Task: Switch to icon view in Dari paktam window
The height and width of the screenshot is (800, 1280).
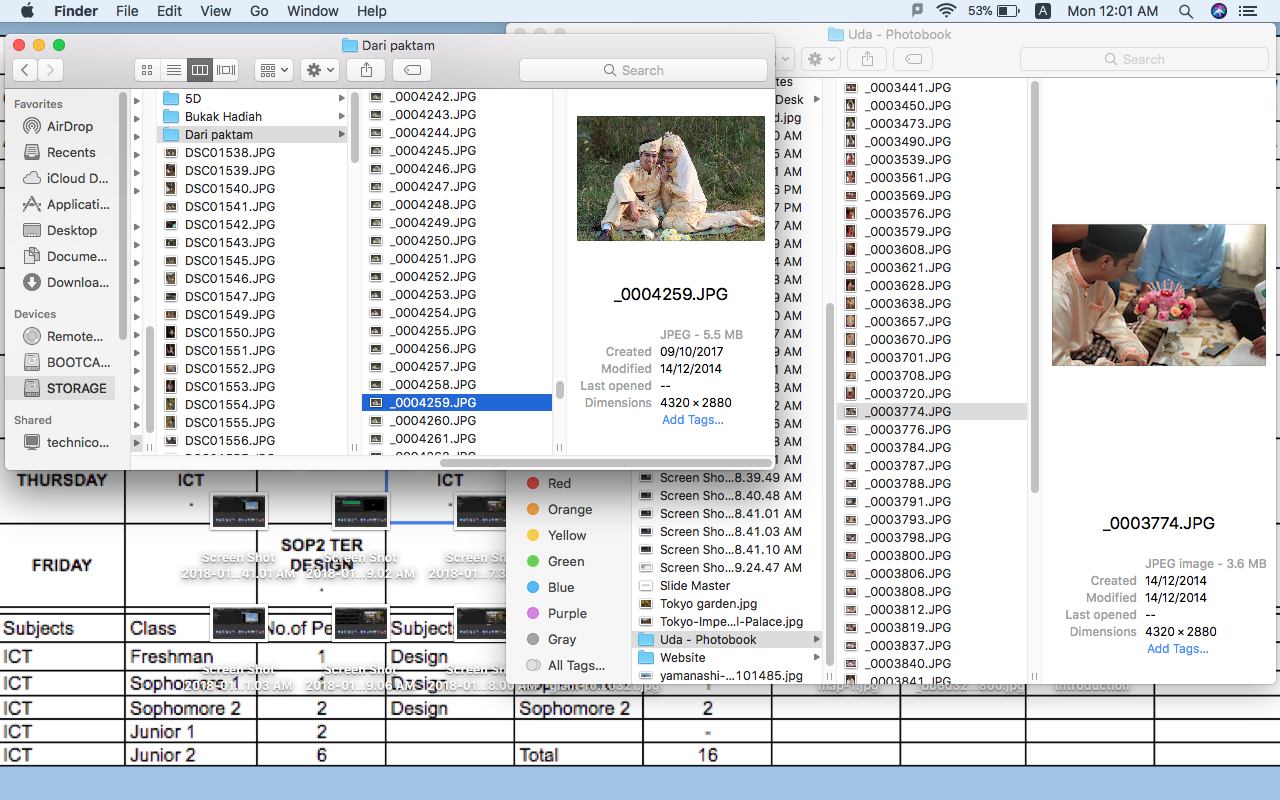Action: 147,70
